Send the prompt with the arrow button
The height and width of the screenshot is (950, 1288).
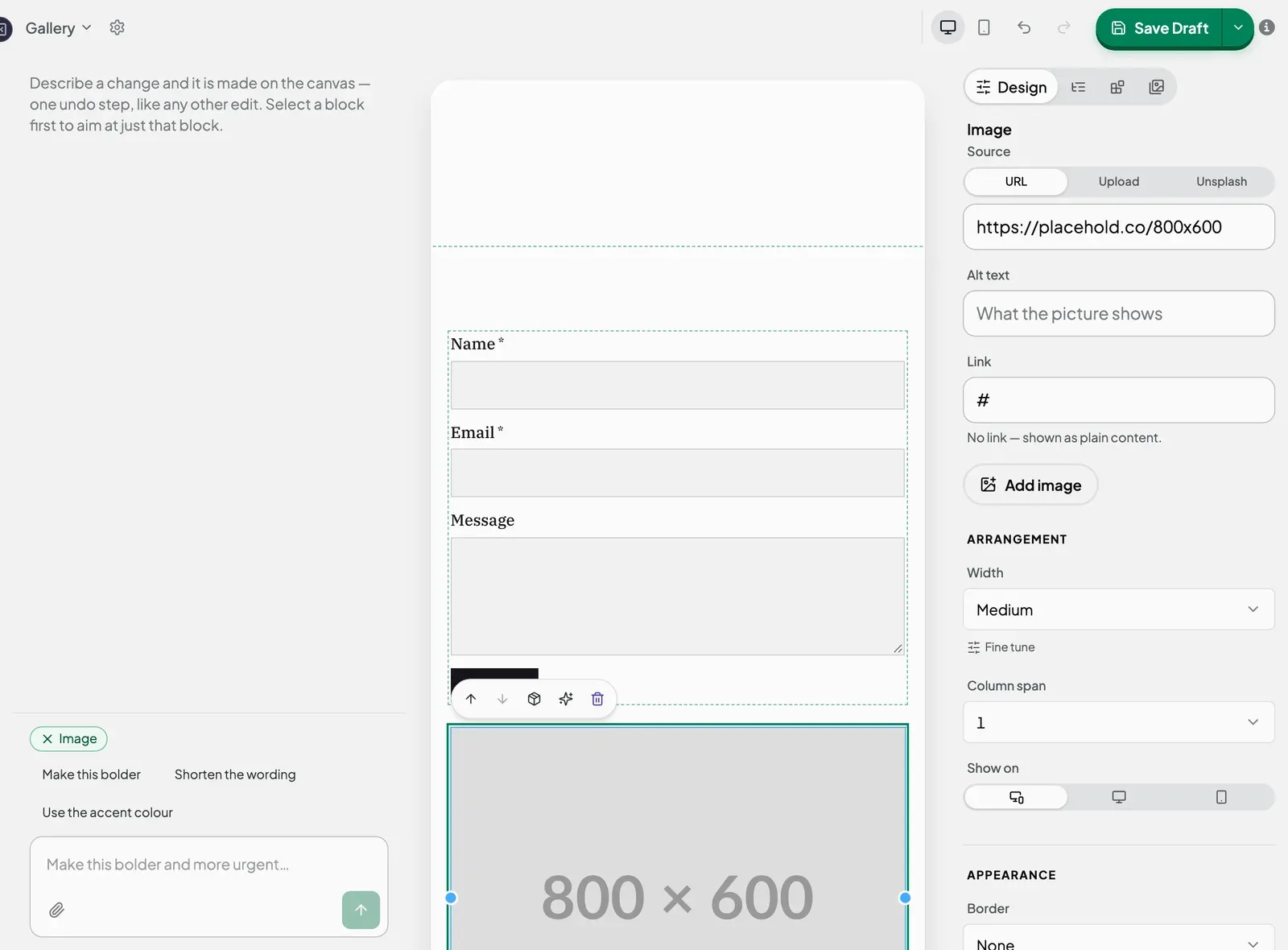click(361, 910)
